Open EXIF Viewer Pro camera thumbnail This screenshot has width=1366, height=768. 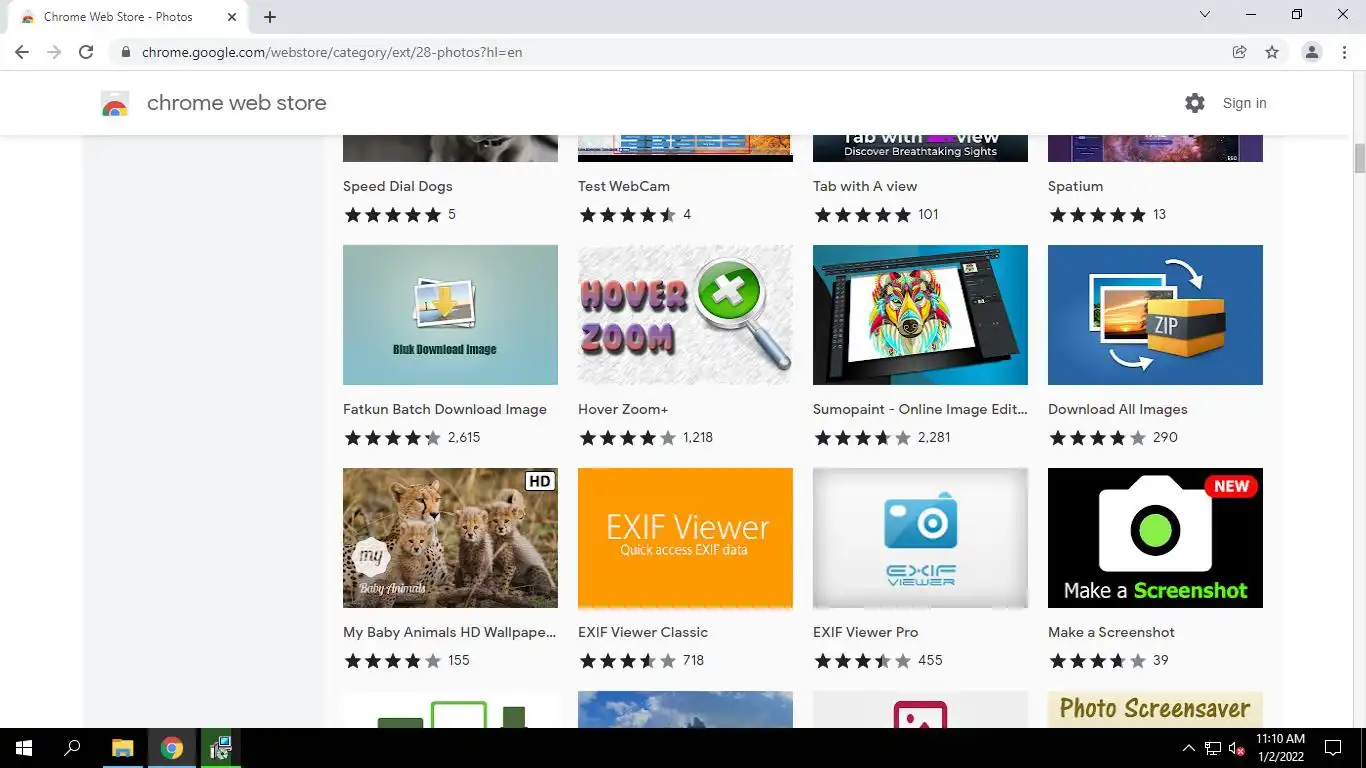920,538
